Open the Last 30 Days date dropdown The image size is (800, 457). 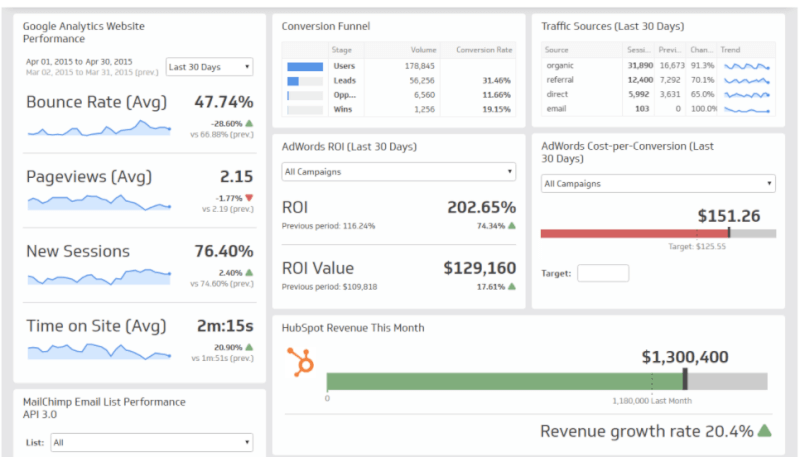210,67
